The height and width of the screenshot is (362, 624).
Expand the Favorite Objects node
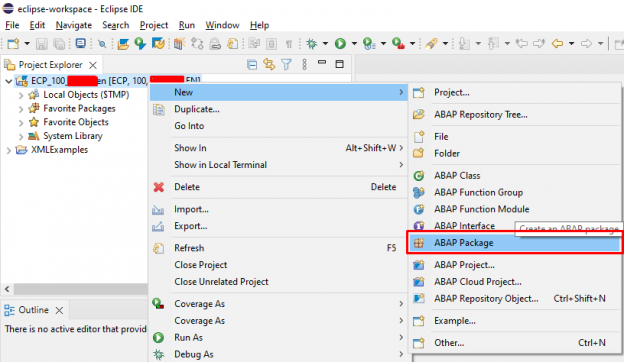(21, 123)
